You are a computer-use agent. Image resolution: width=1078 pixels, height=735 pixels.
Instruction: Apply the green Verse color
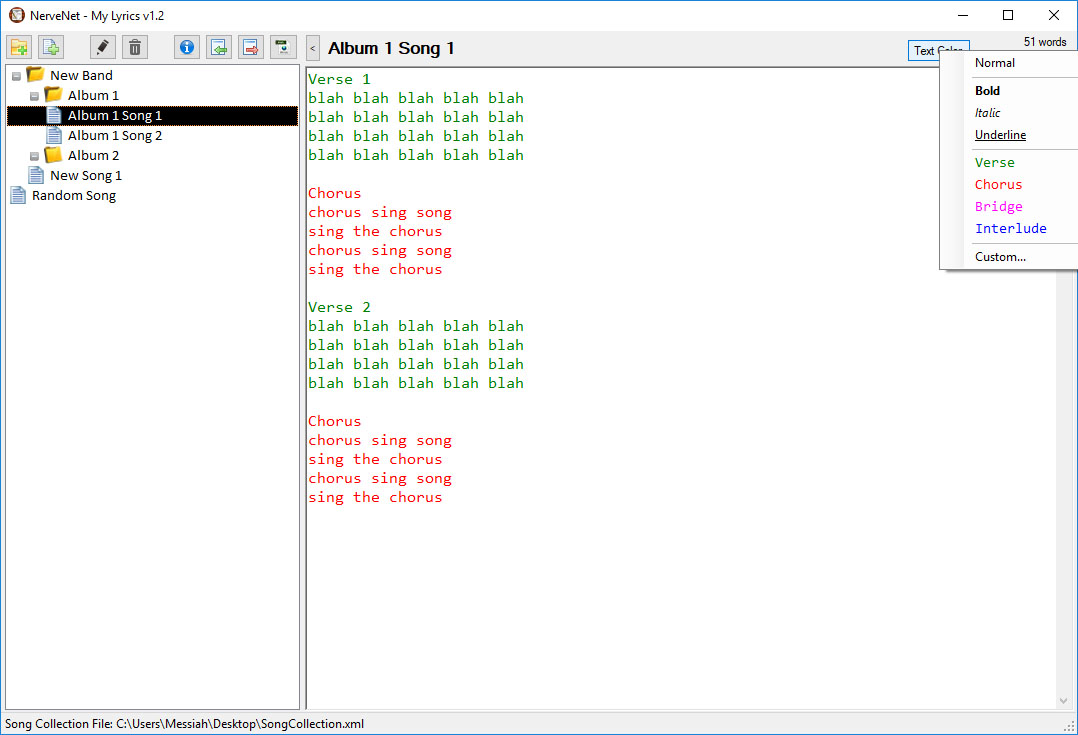click(x=994, y=163)
